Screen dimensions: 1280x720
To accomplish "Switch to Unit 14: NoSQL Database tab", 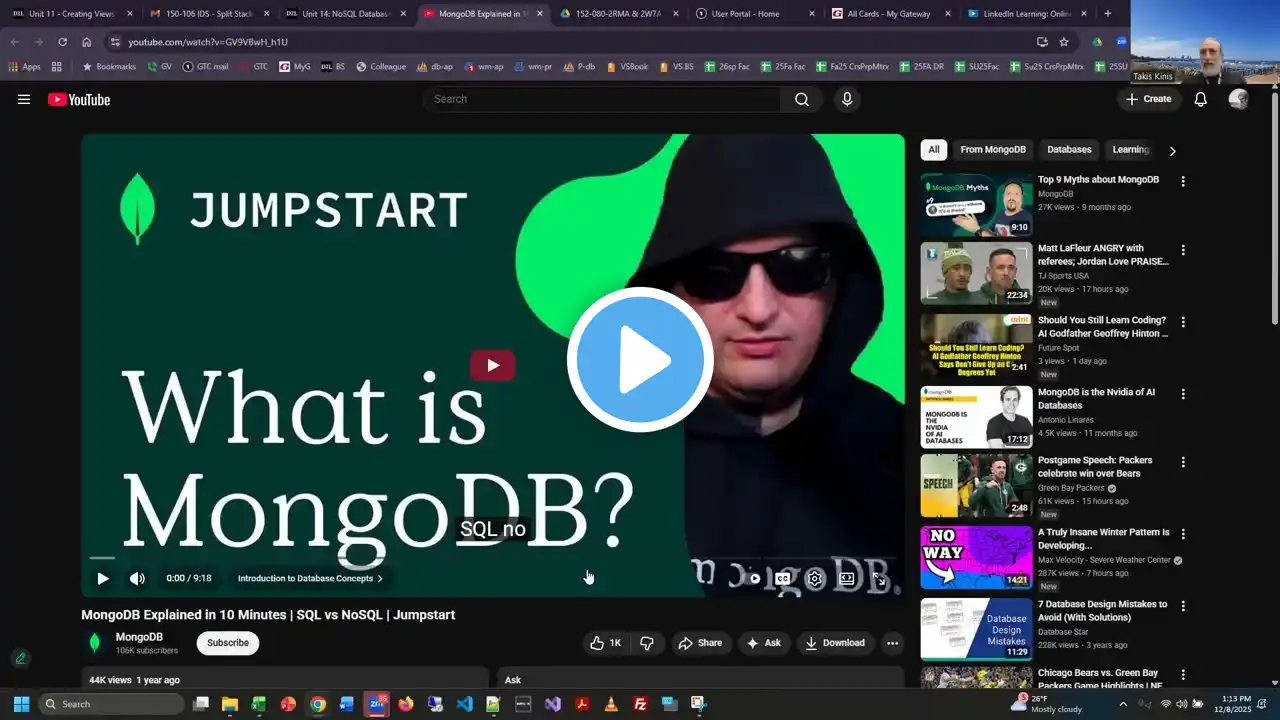I will click(346, 14).
